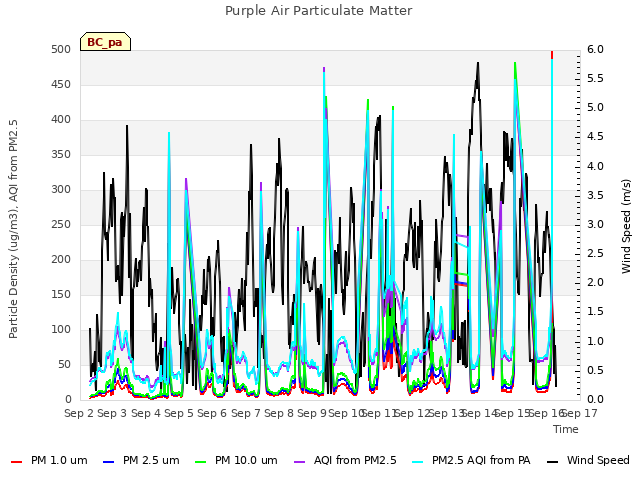This screenshot has width=640, height=480.
Task: Click the 0.0 wind speed tick label
Action: click(595, 400)
